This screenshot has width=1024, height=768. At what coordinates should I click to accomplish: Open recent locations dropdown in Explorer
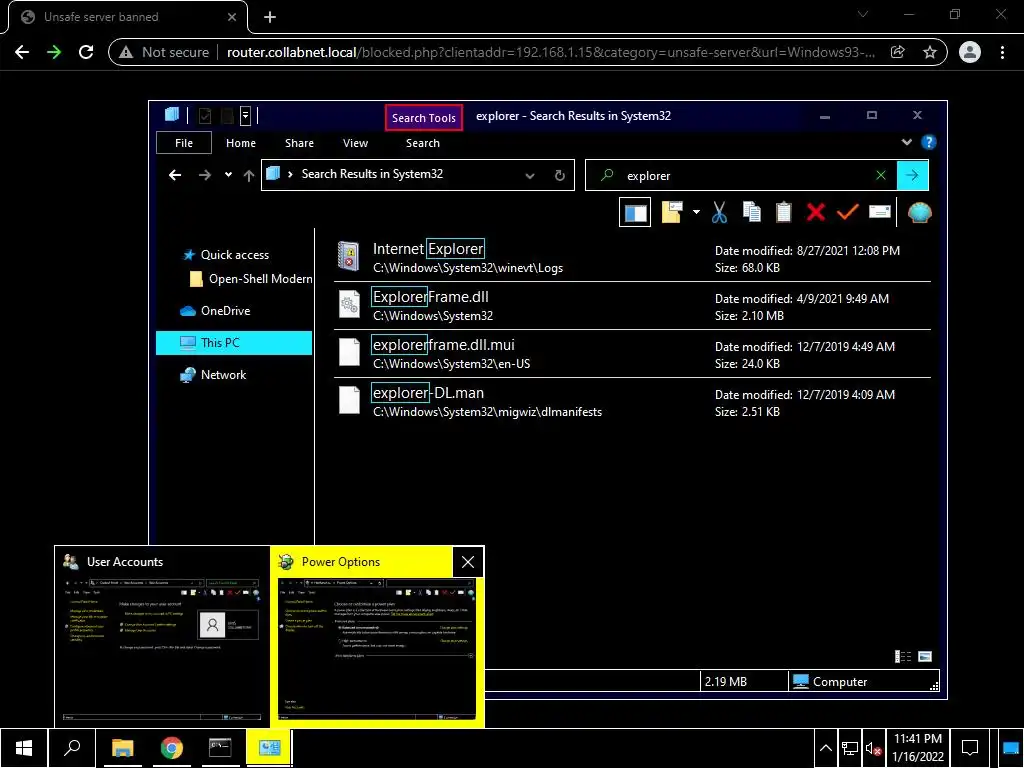[x=228, y=175]
